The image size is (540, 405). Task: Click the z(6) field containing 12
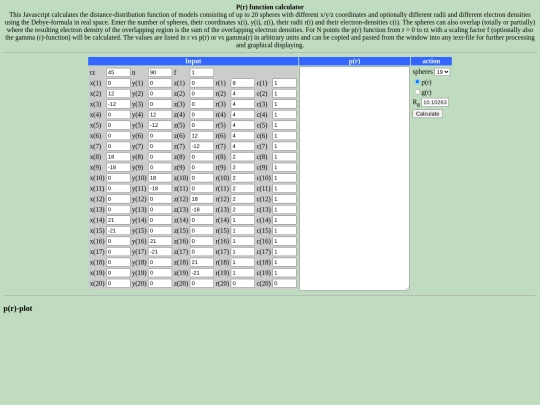[201, 136]
